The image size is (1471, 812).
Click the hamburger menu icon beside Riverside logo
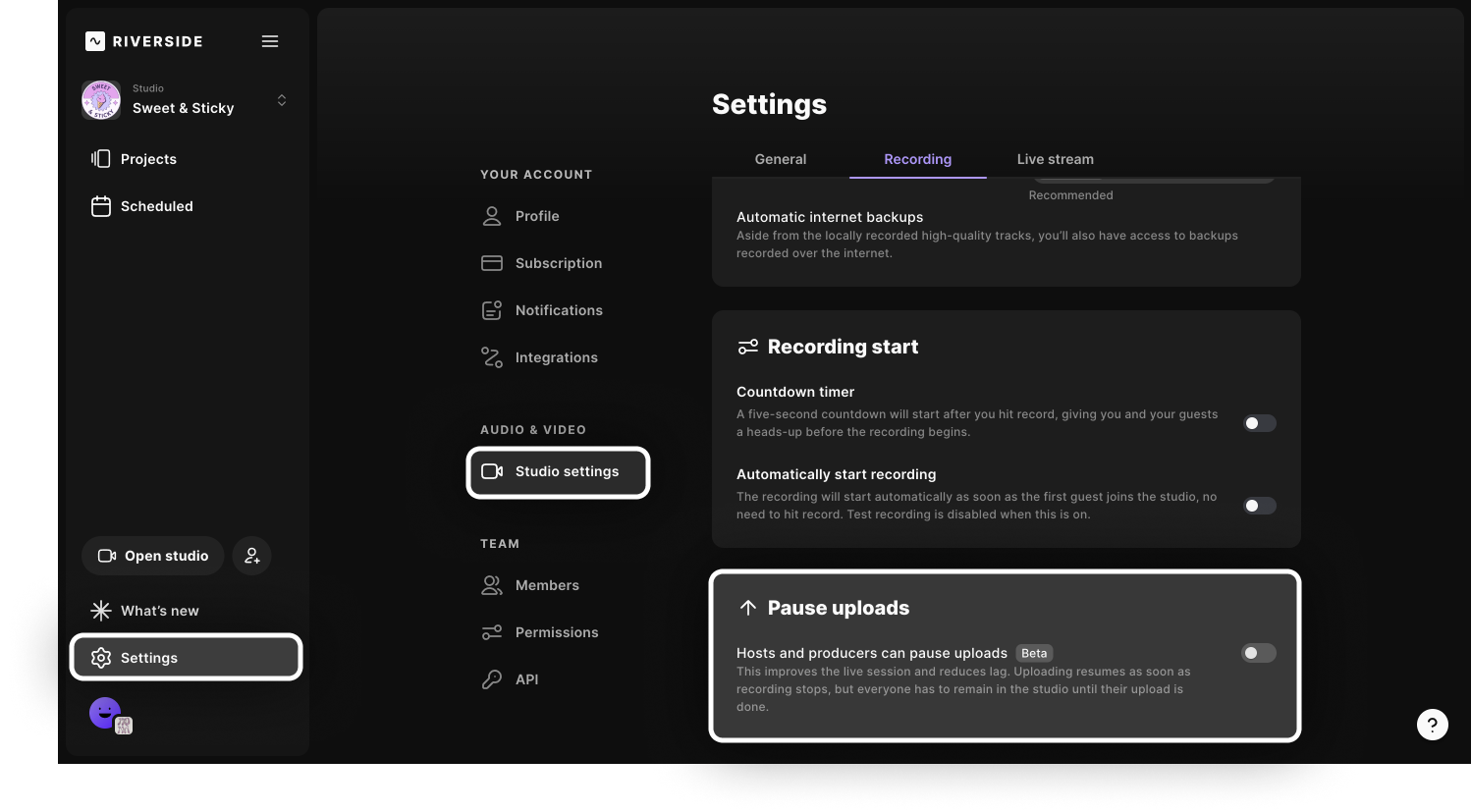point(270,41)
